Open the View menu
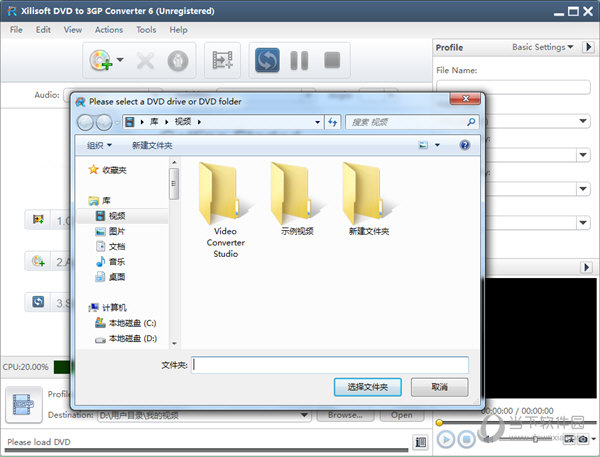 pyautogui.click(x=73, y=29)
